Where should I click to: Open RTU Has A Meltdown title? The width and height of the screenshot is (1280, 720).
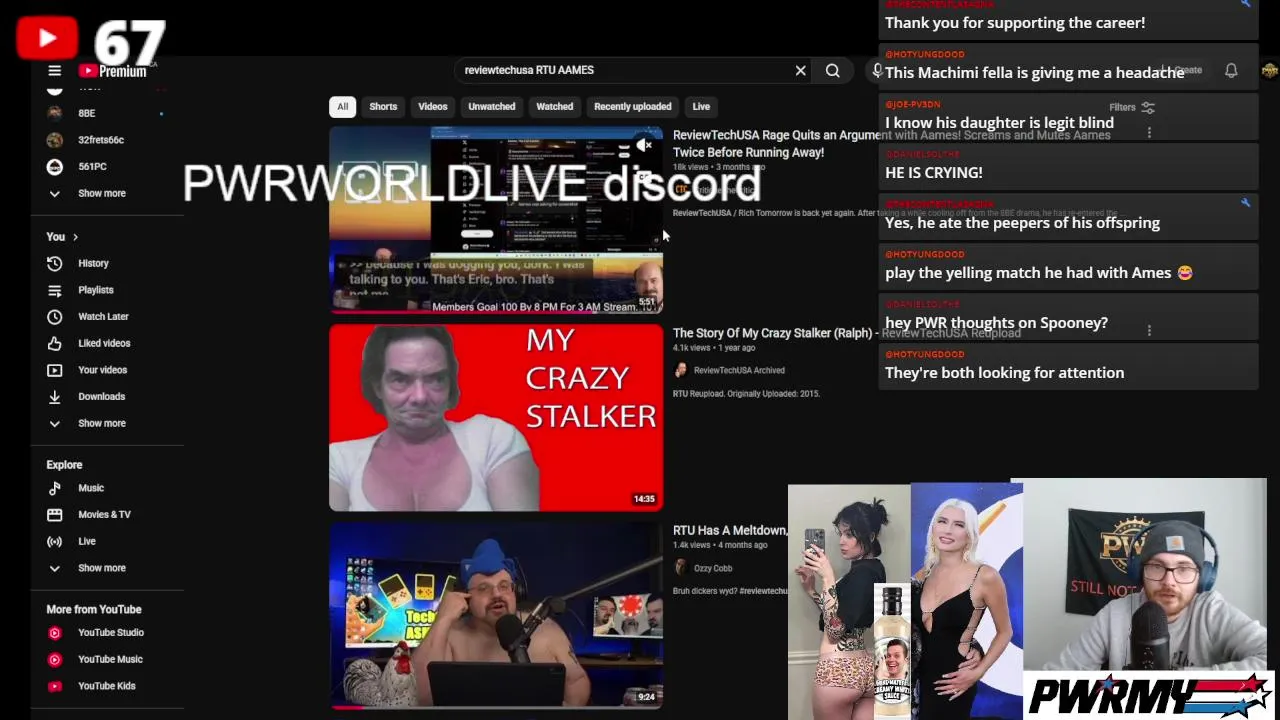(x=729, y=531)
